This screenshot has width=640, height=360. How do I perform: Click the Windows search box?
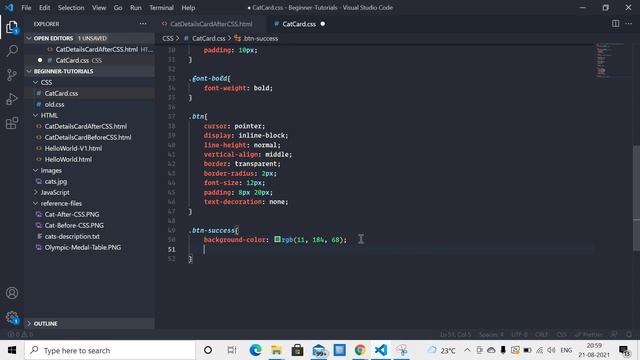pyautogui.click(x=110, y=350)
